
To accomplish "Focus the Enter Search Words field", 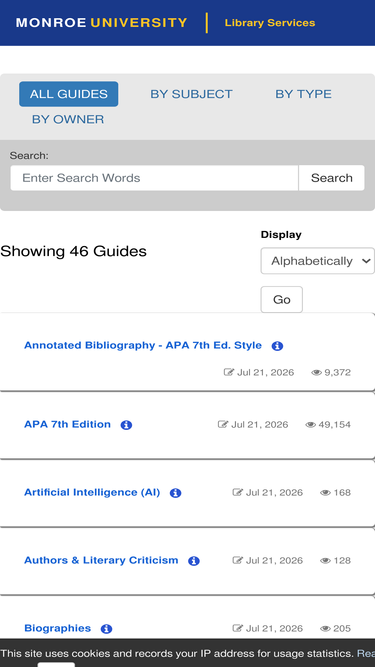I will click(154, 178).
